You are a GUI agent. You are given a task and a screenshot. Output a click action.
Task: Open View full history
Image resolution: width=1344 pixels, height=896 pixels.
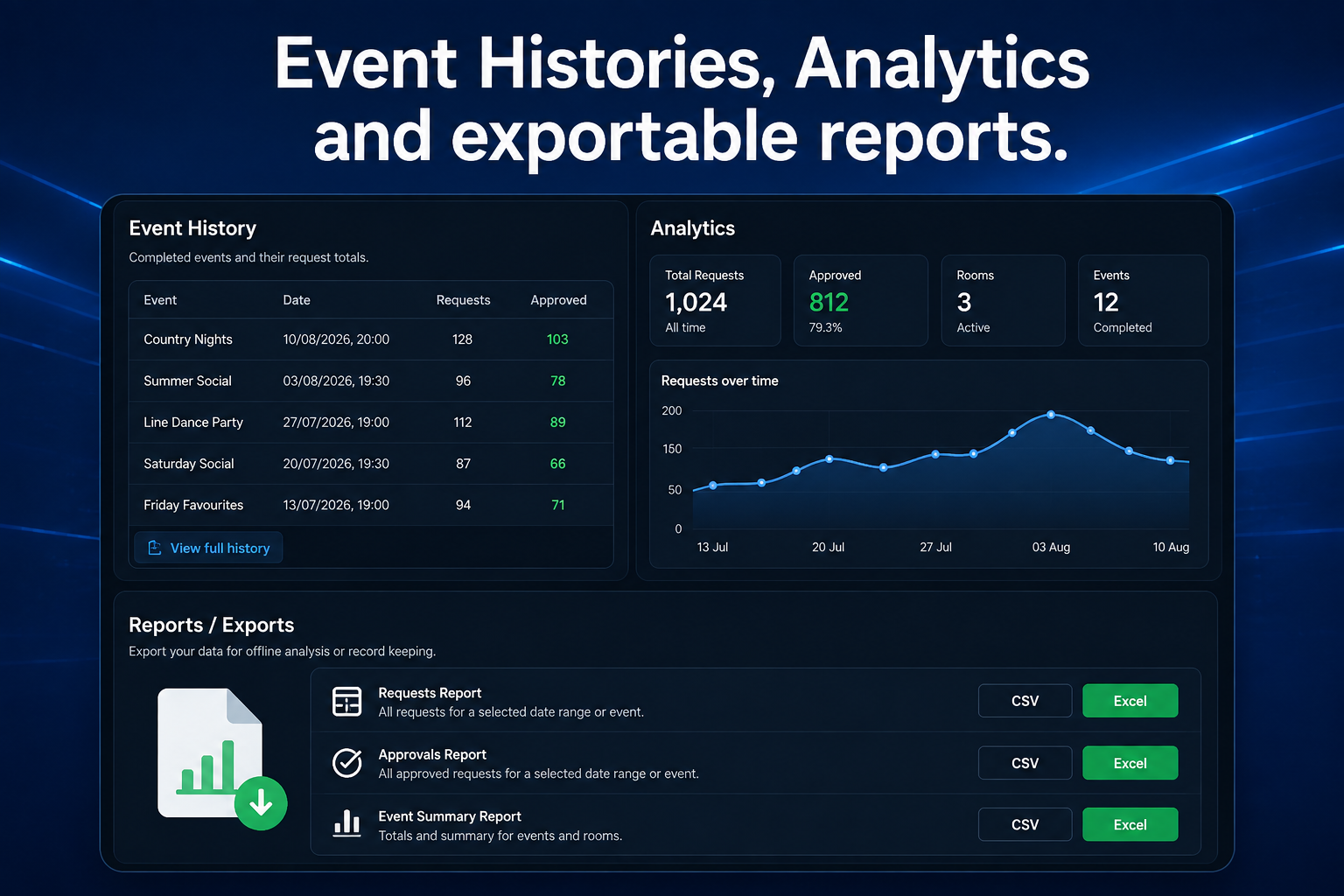tap(208, 548)
